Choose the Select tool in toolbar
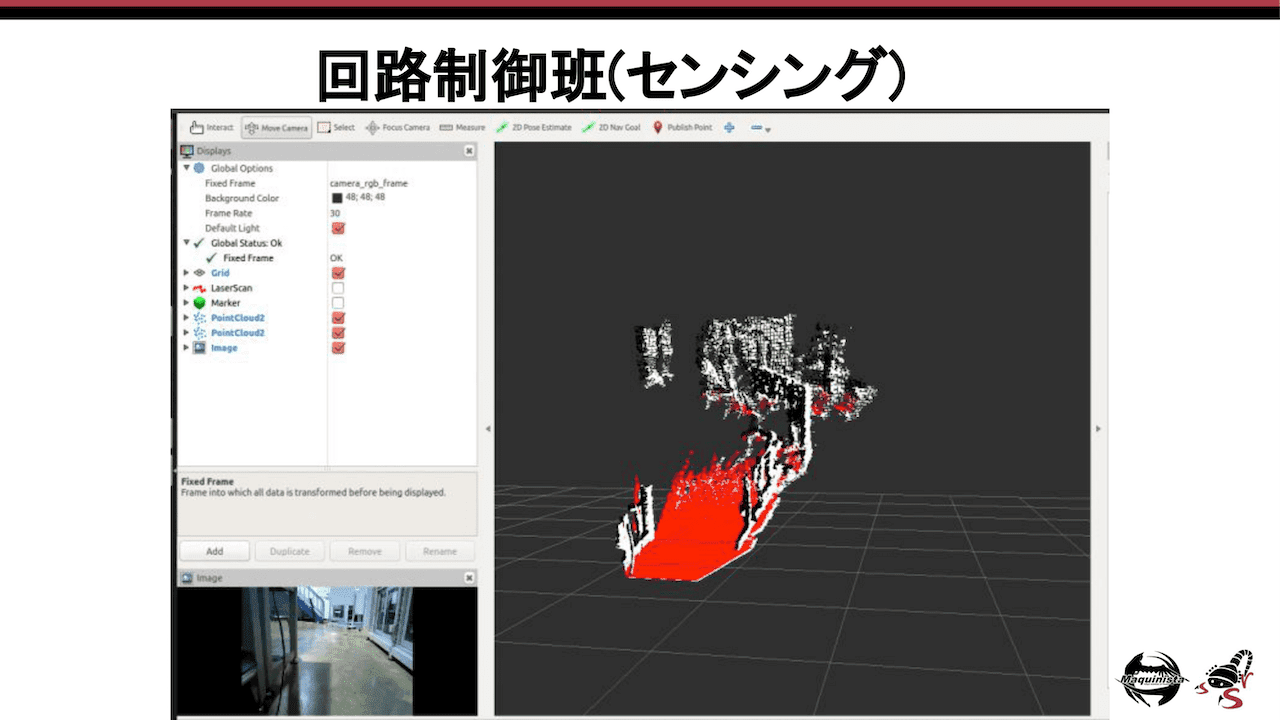The image size is (1280, 720). (x=336, y=128)
